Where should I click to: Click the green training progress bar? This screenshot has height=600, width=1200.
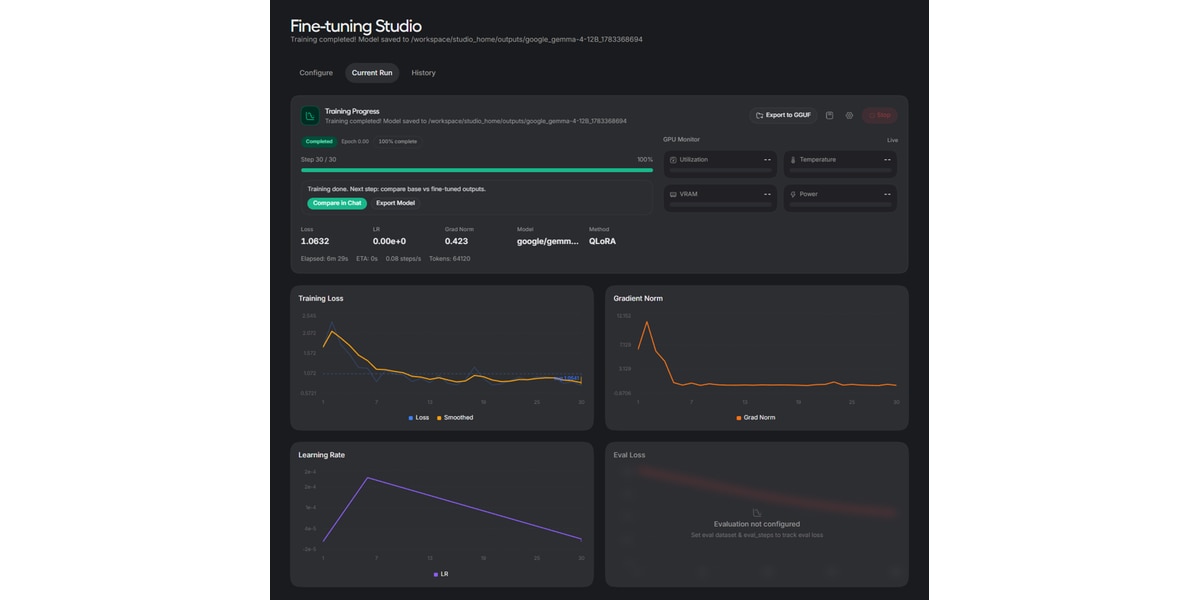[477, 170]
